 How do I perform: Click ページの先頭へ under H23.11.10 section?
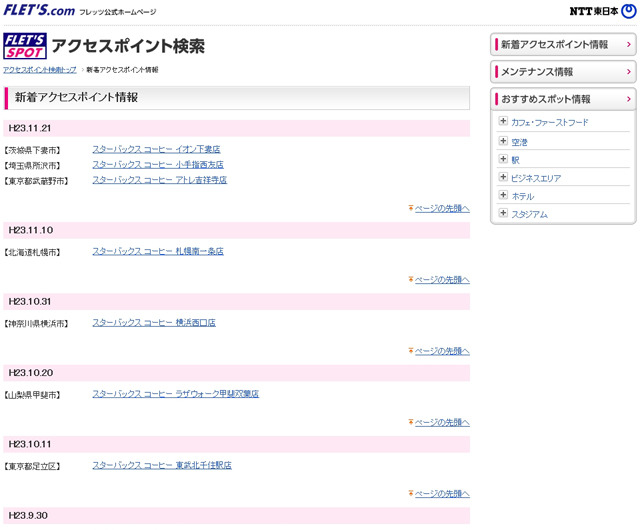point(442,280)
